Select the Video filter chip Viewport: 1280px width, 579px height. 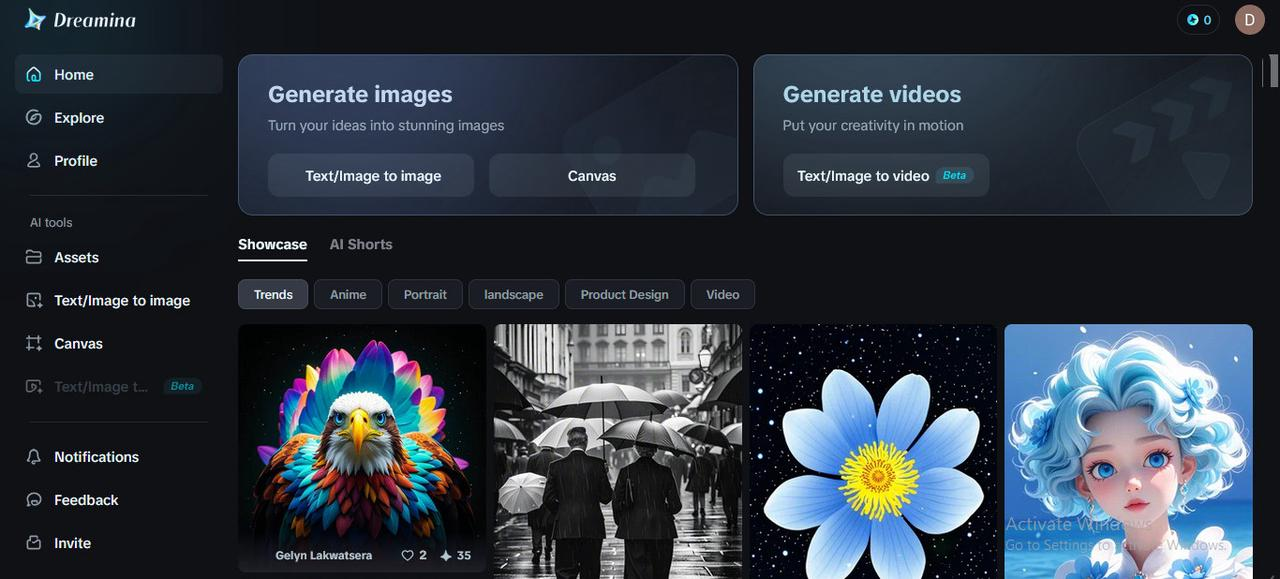point(722,294)
